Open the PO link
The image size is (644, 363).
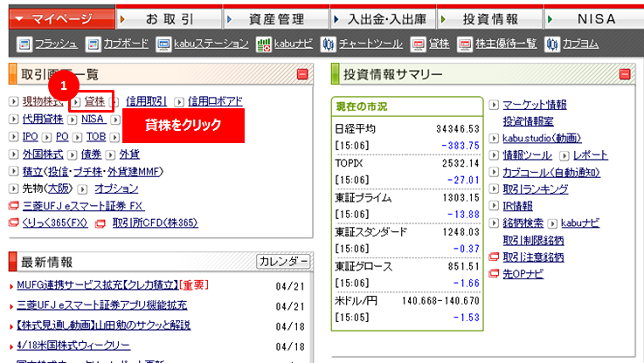[x=62, y=136]
